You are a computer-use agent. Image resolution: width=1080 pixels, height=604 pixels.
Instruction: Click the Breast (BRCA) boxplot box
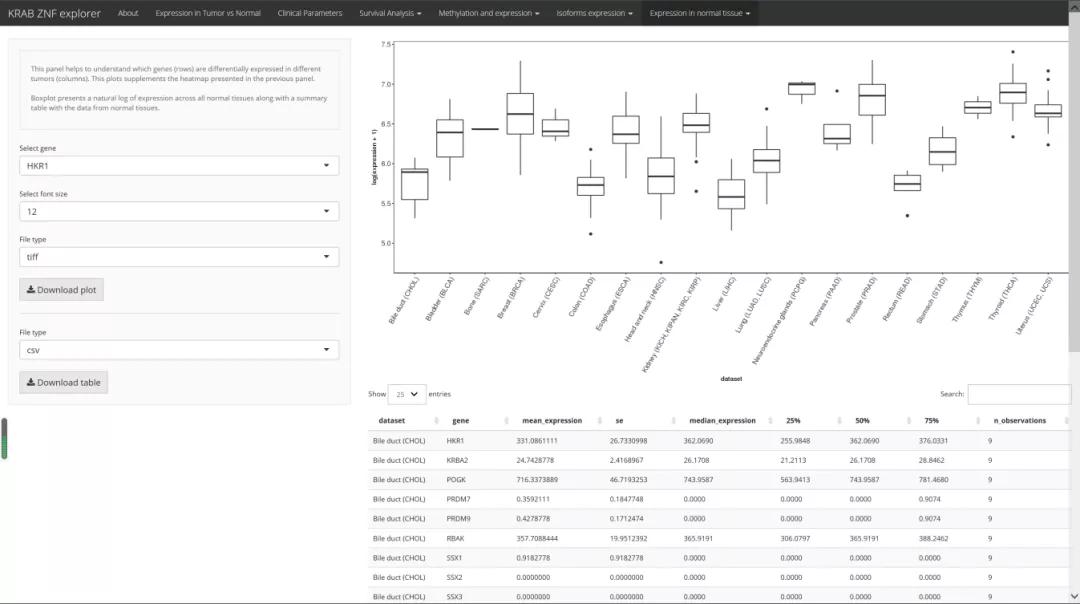(520, 114)
